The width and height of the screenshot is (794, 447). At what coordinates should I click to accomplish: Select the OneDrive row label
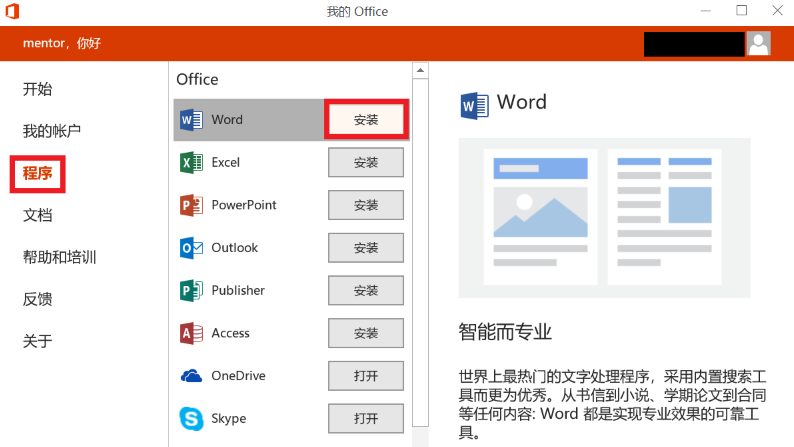239,376
